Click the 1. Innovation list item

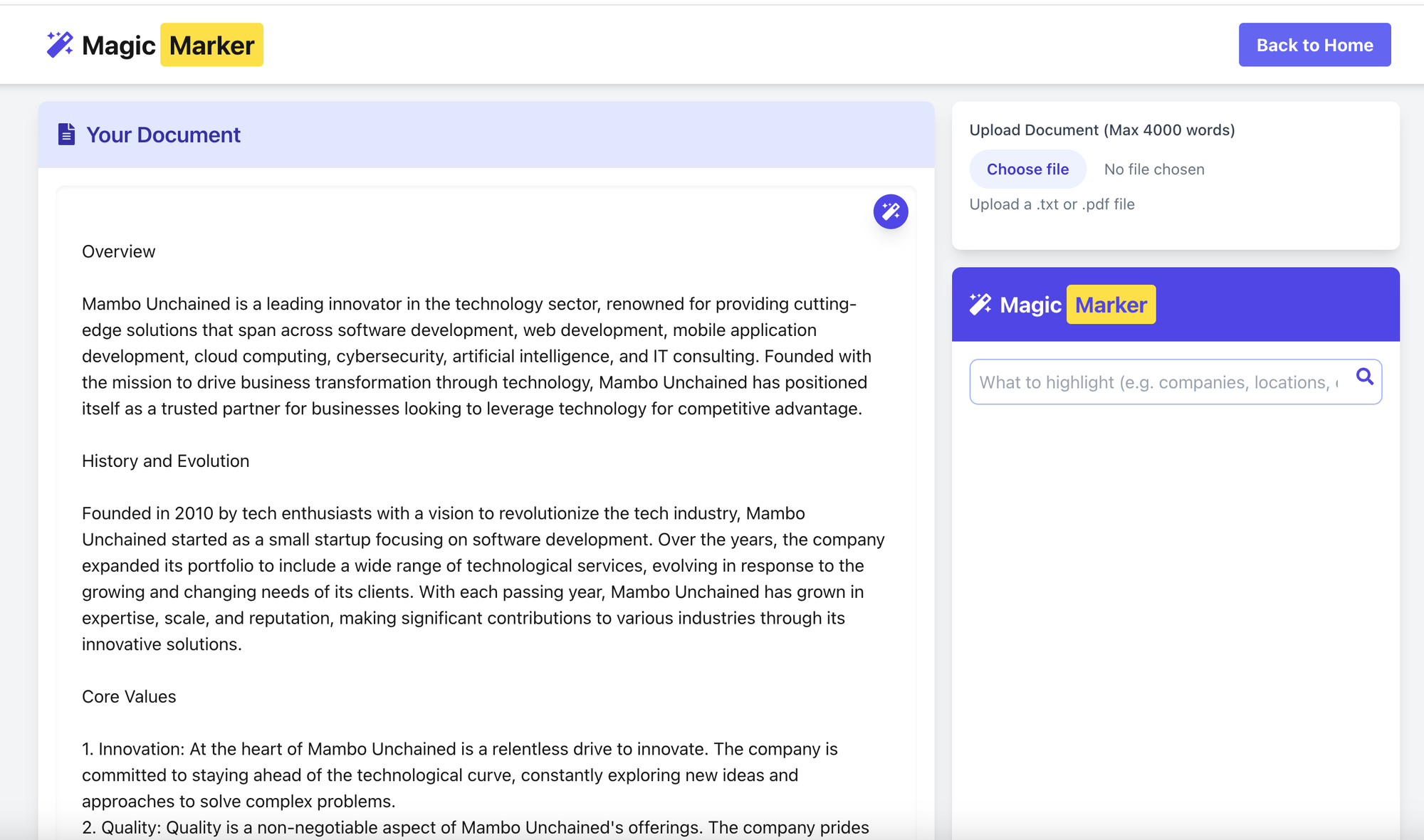(459, 775)
